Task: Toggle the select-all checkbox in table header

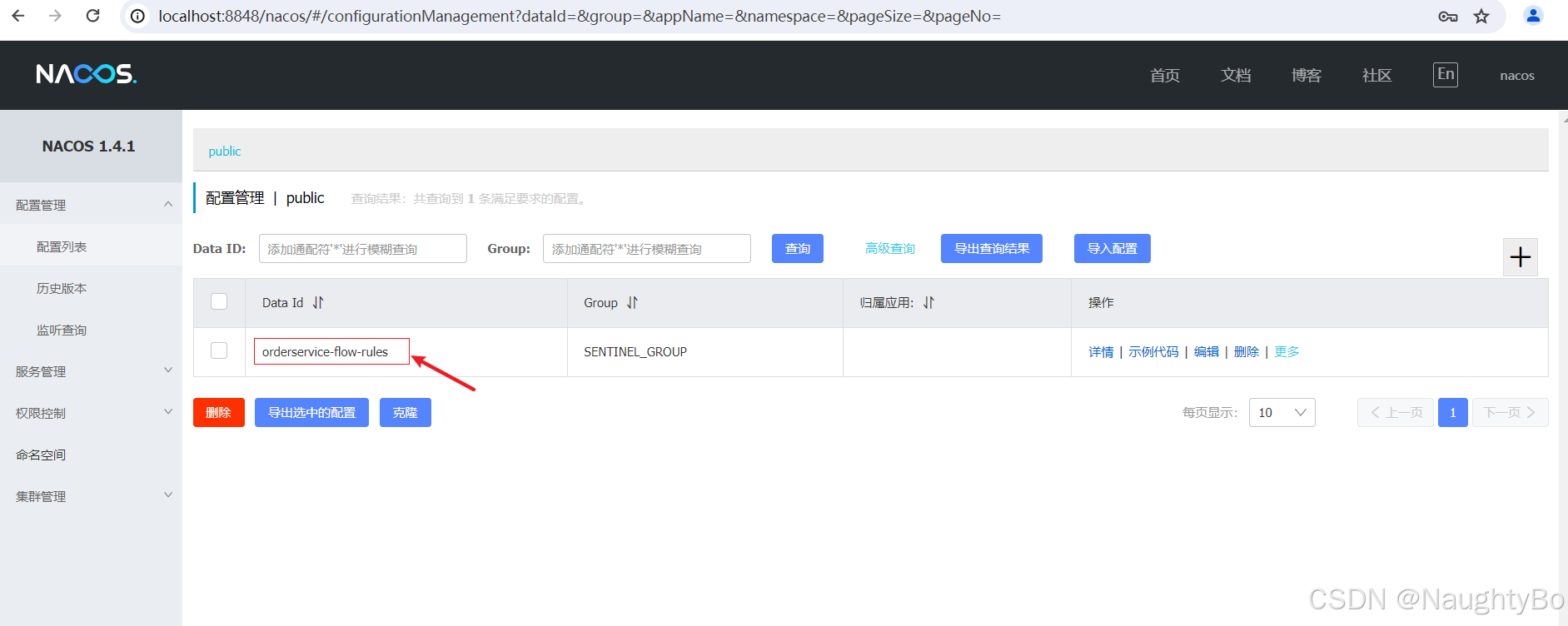Action: tap(219, 301)
